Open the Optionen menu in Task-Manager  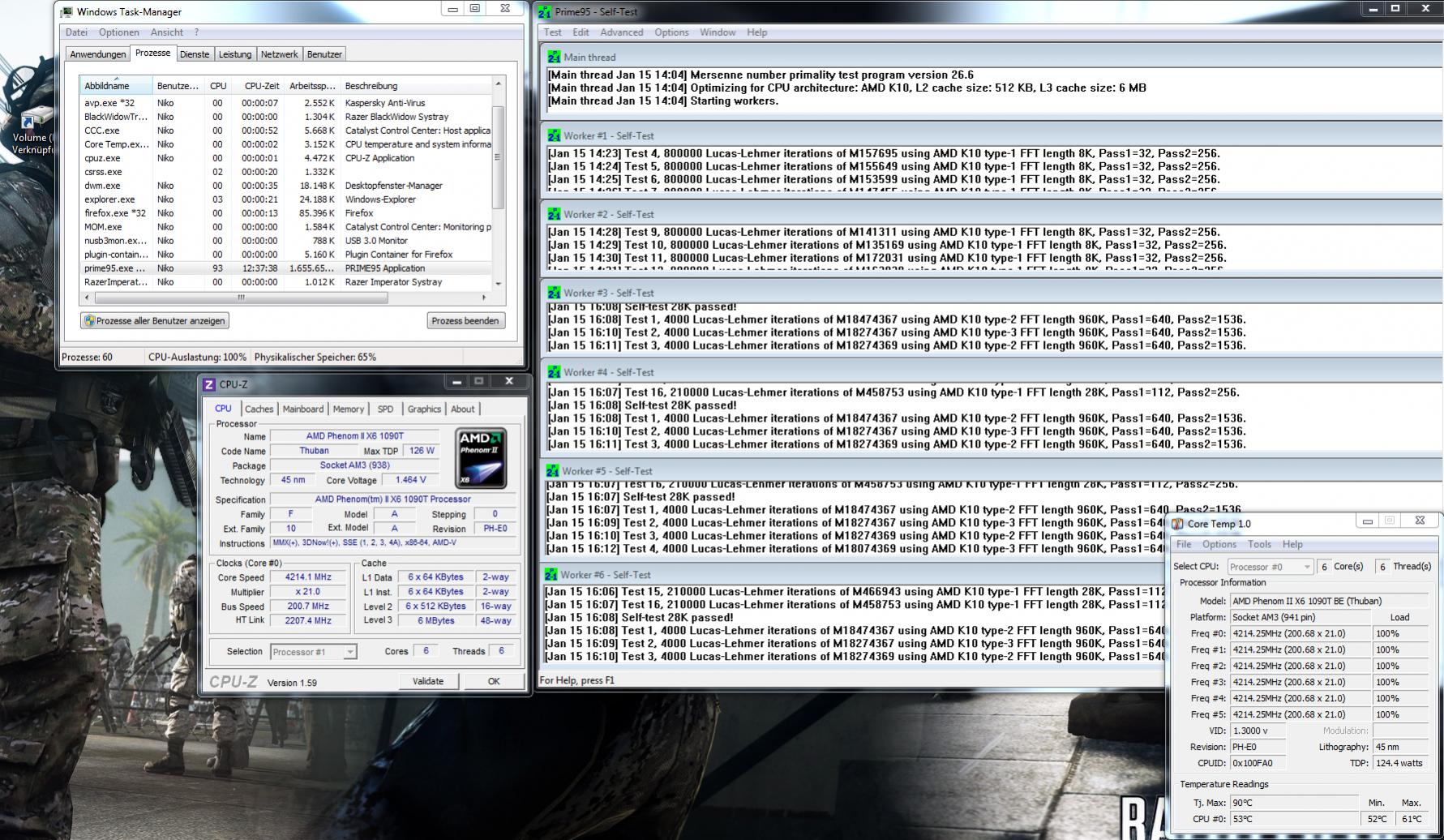[x=119, y=32]
